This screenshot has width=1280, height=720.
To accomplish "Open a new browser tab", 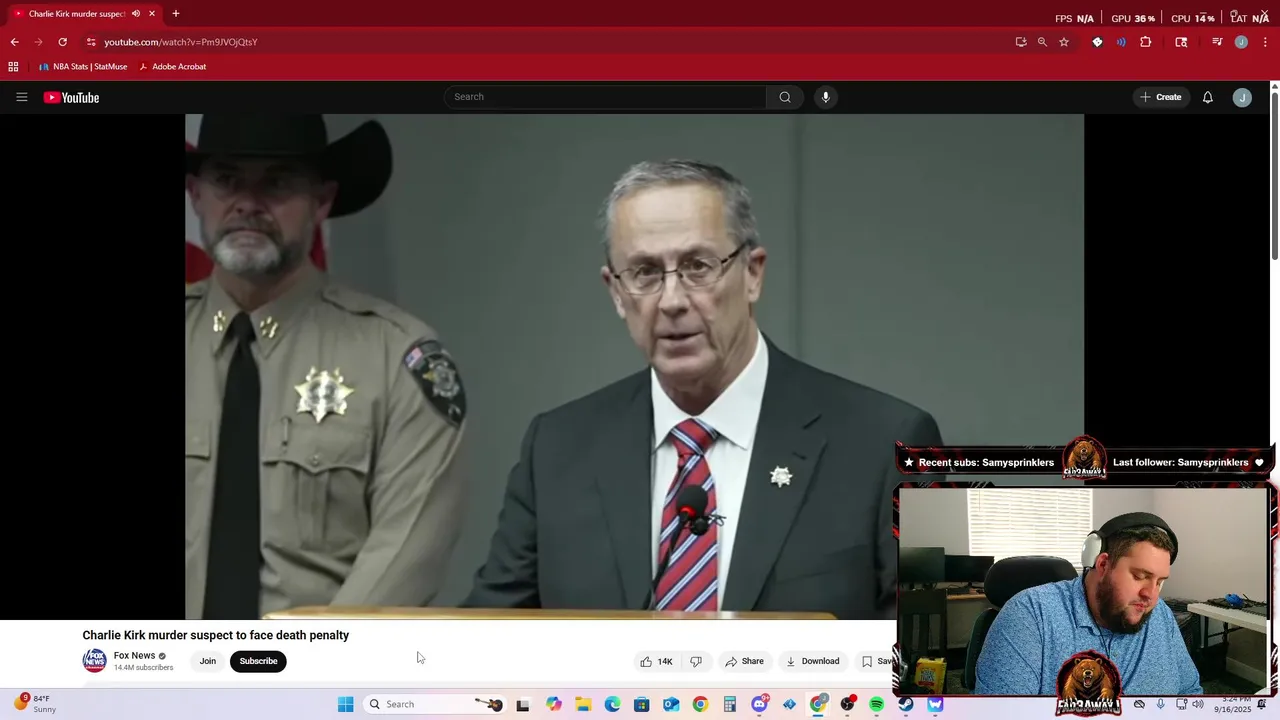I will click(176, 14).
